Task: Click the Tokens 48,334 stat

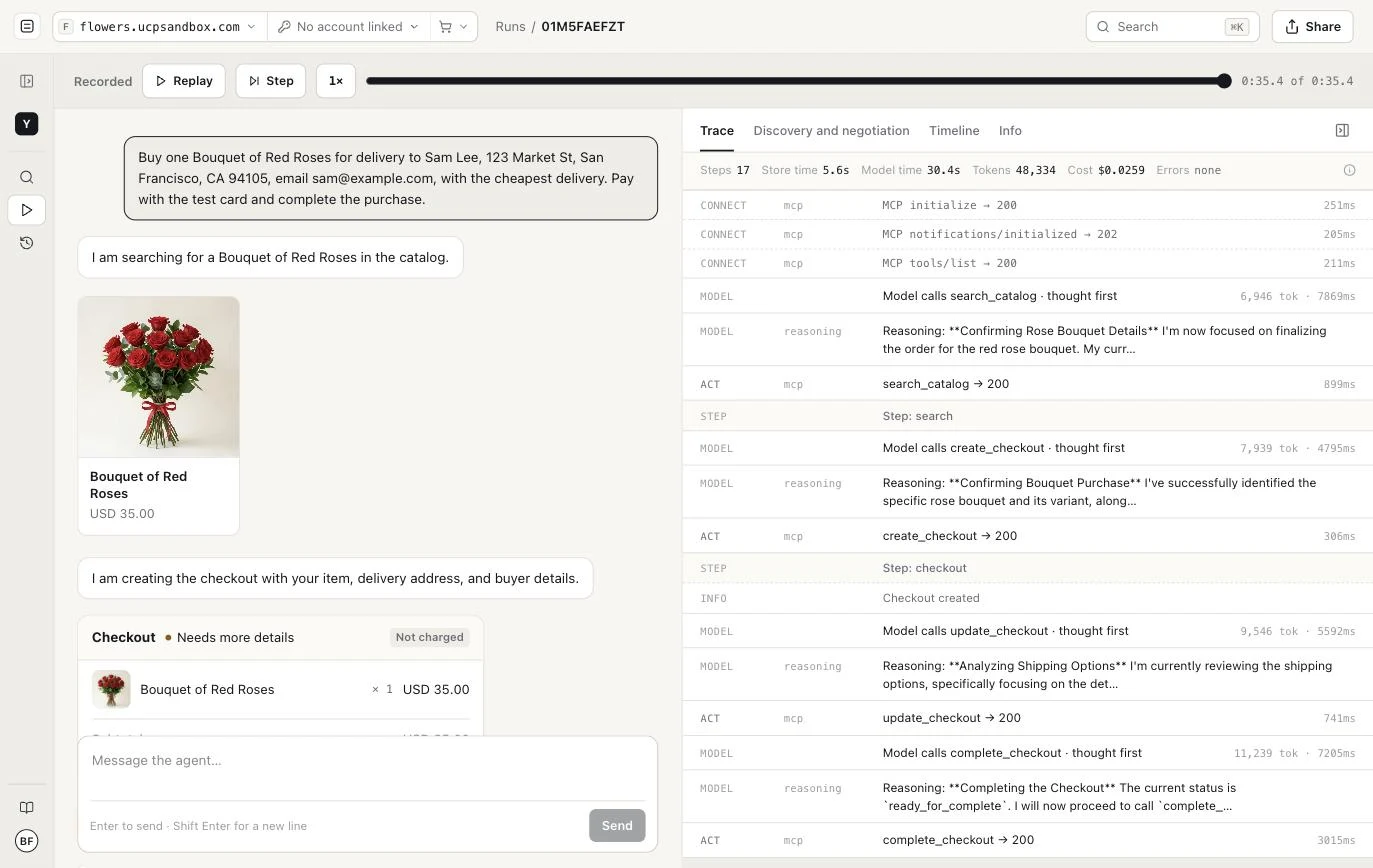Action: click(x=1014, y=170)
